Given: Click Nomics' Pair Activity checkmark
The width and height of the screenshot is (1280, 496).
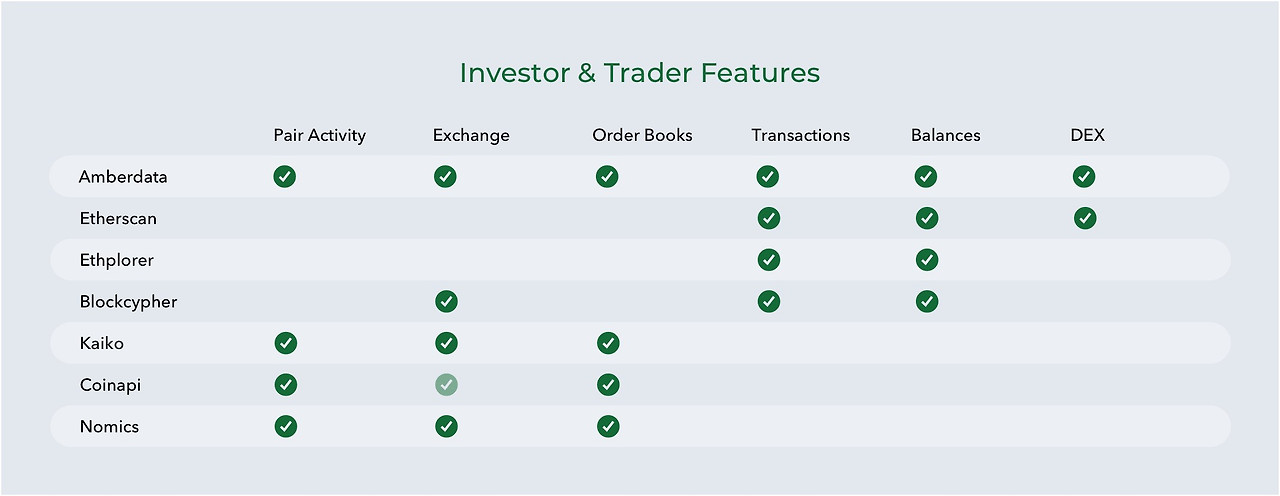Looking at the screenshot, I should click(x=286, y=426).
